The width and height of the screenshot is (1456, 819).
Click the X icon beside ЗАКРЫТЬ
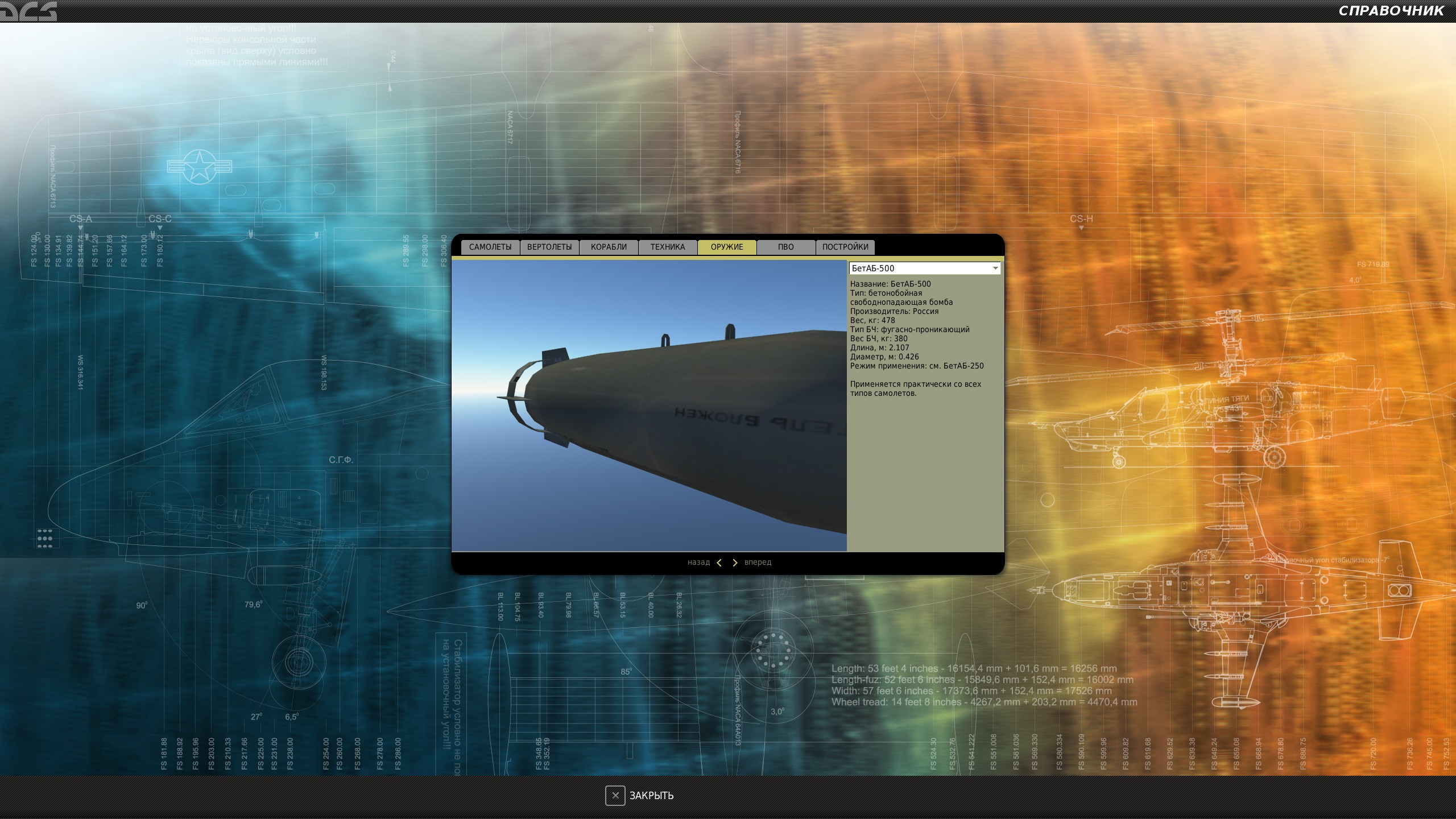615,796
